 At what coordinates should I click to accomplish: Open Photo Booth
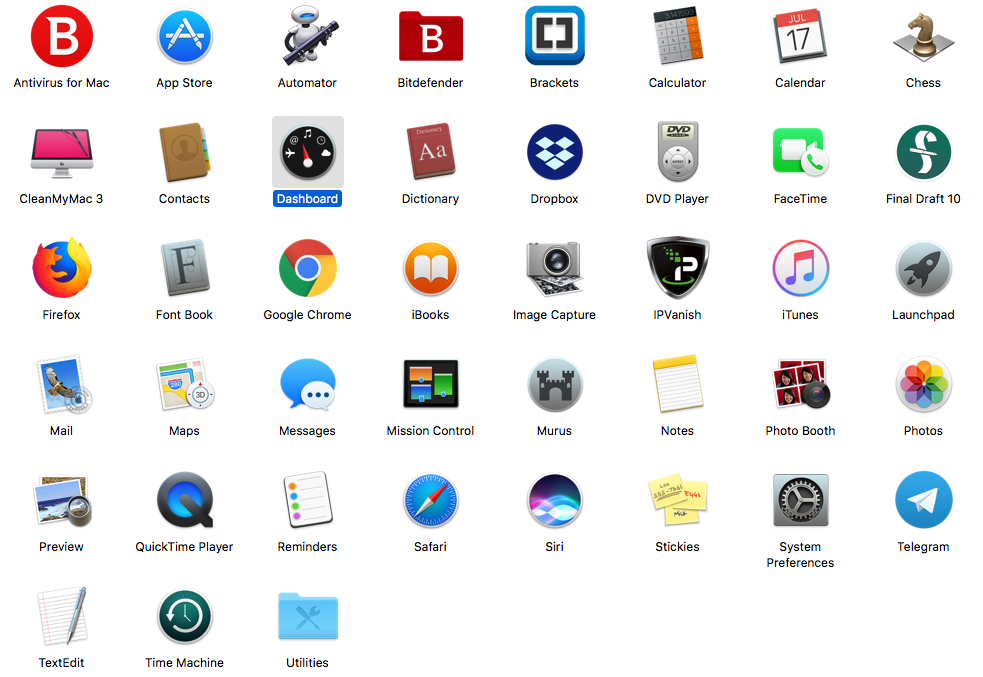pos(800,384)
